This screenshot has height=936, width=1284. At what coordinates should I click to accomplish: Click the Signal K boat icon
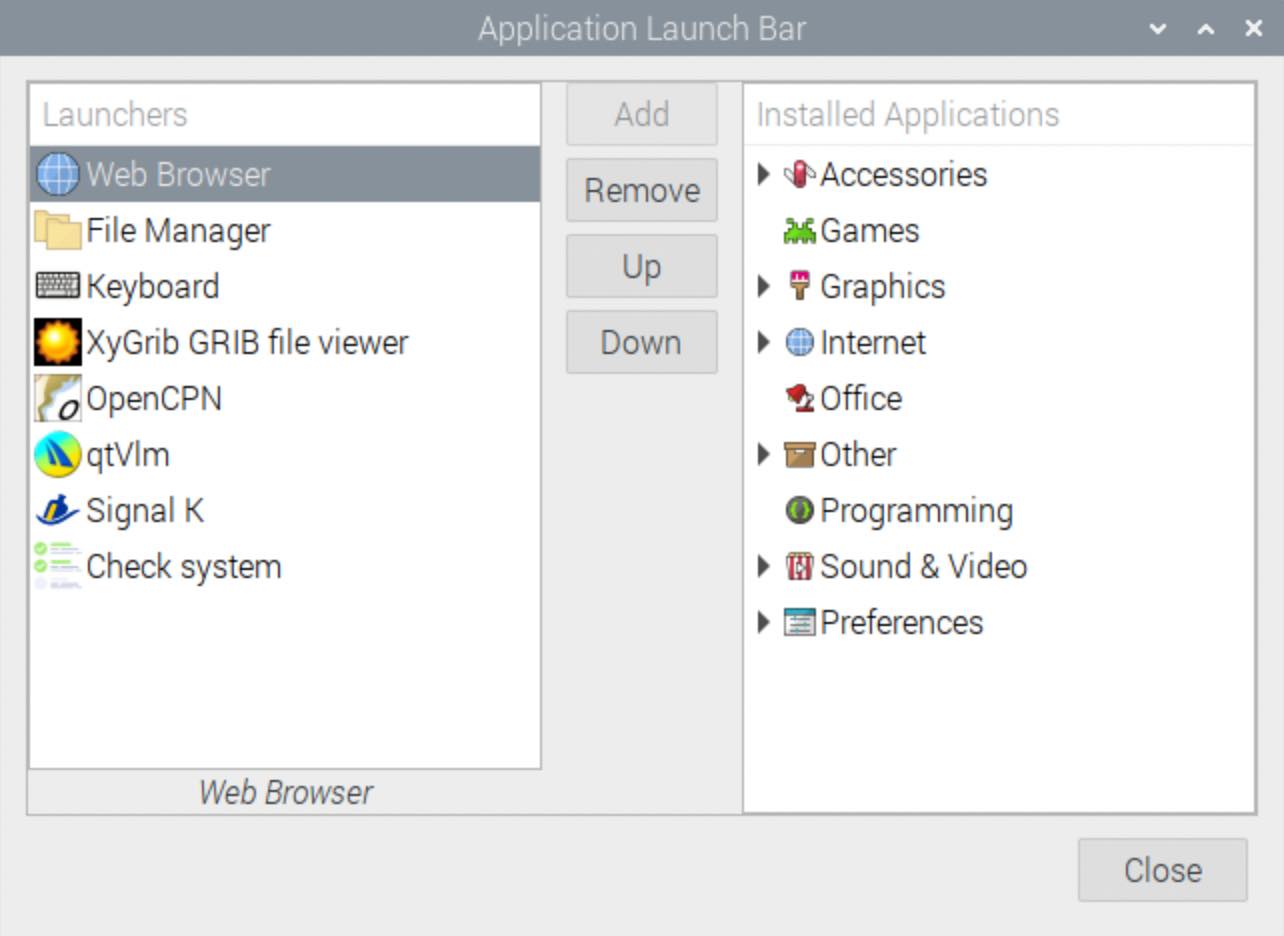(58, 510)
